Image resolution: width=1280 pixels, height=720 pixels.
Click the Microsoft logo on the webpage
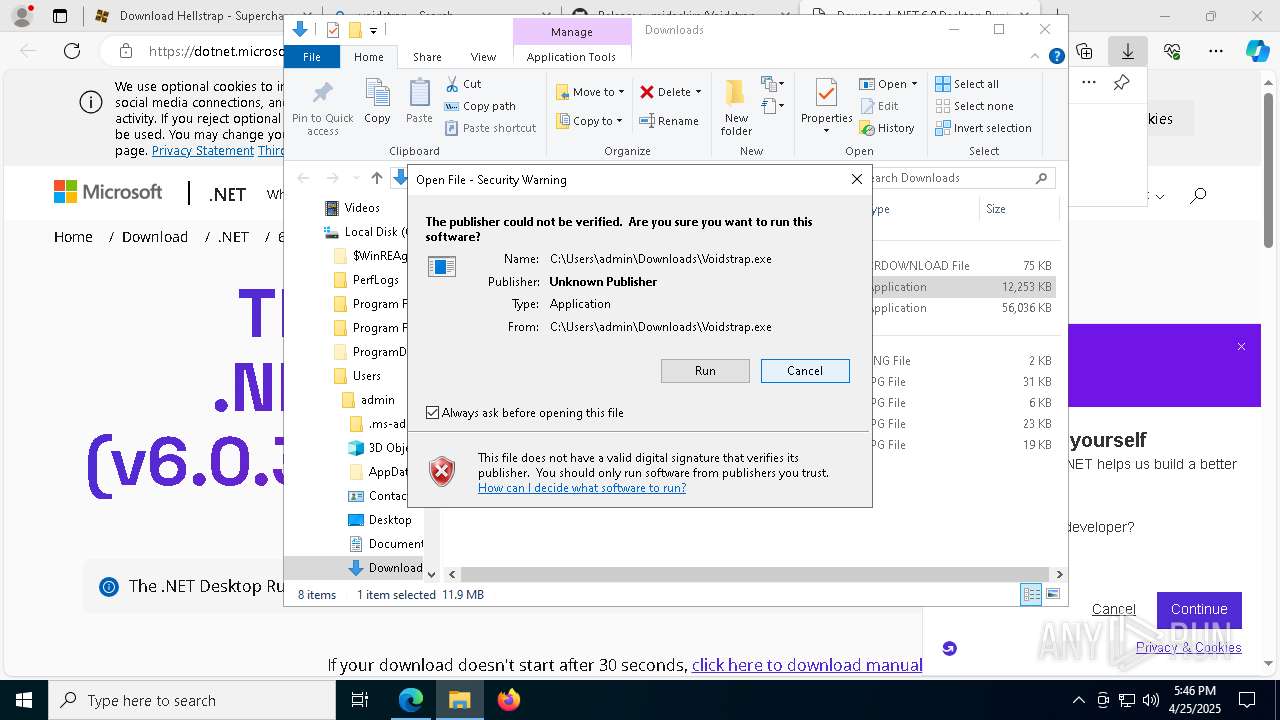(108, 192)
